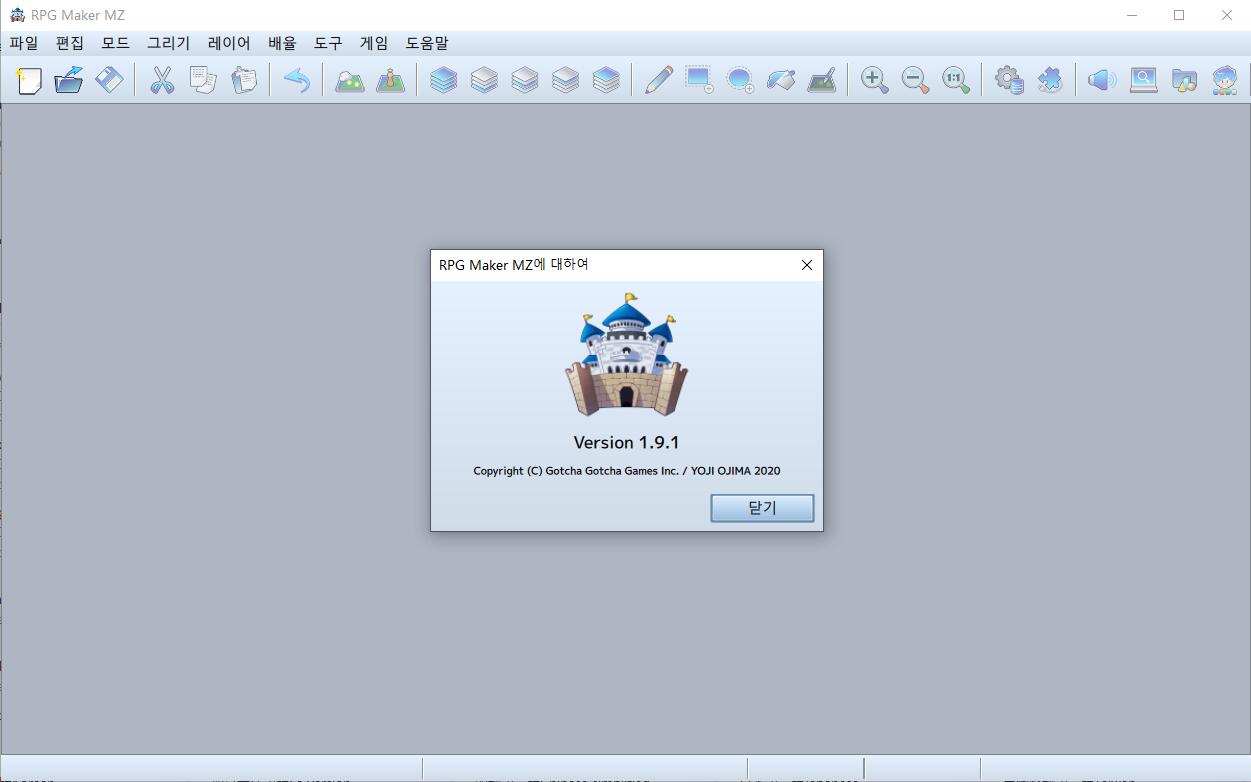Select the Rectangle drawing tool

point(699,80)
